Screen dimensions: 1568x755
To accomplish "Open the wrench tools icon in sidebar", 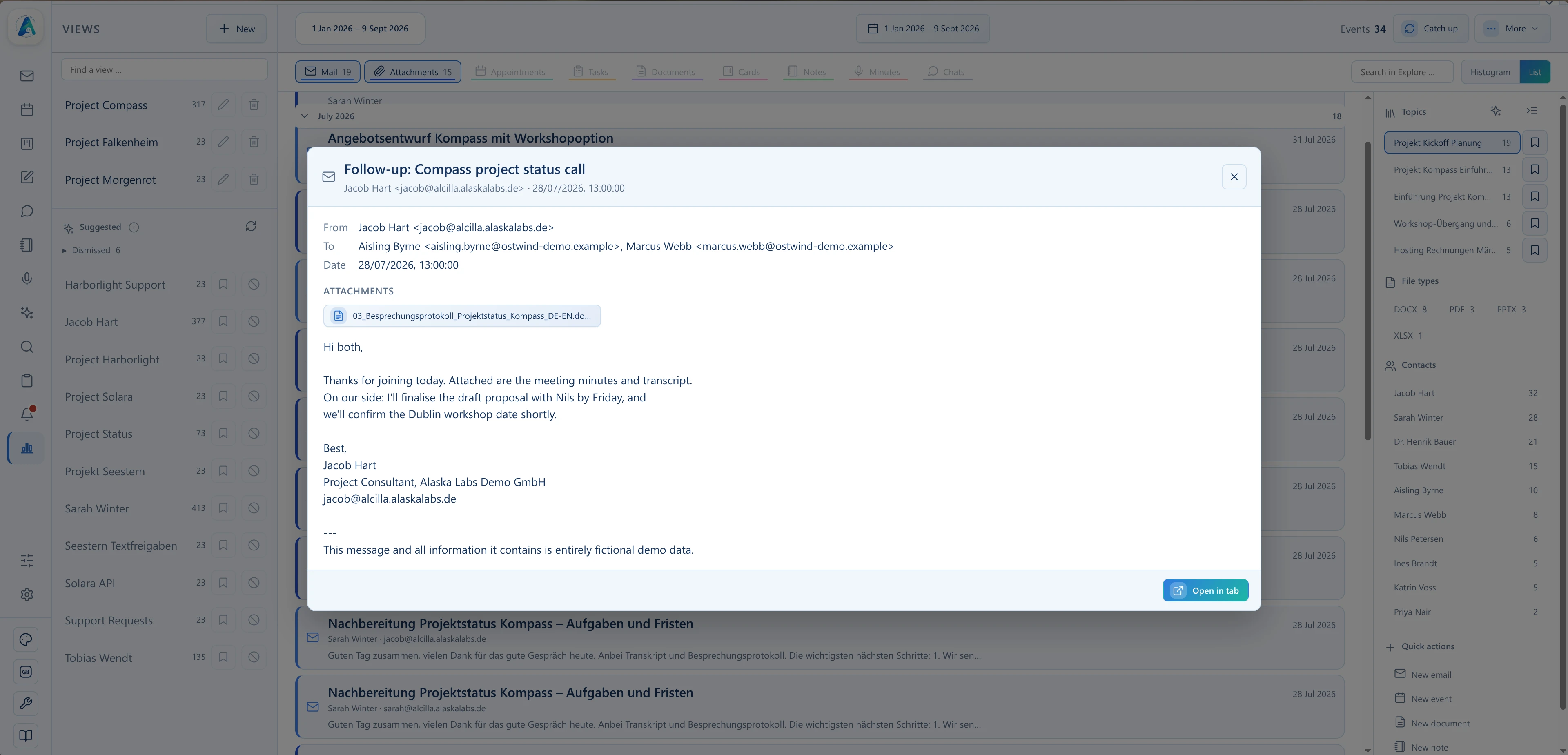I will tap(26, 703).
